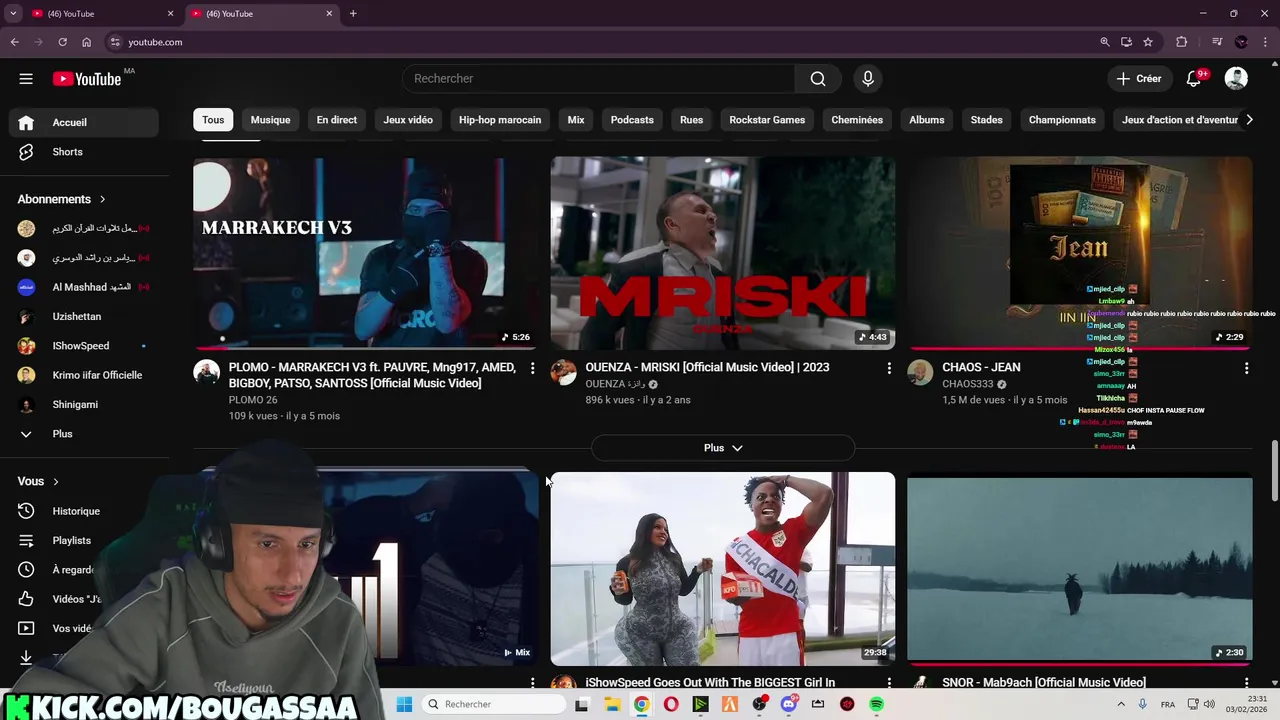Expand more subscriptions with Plus

83,434
